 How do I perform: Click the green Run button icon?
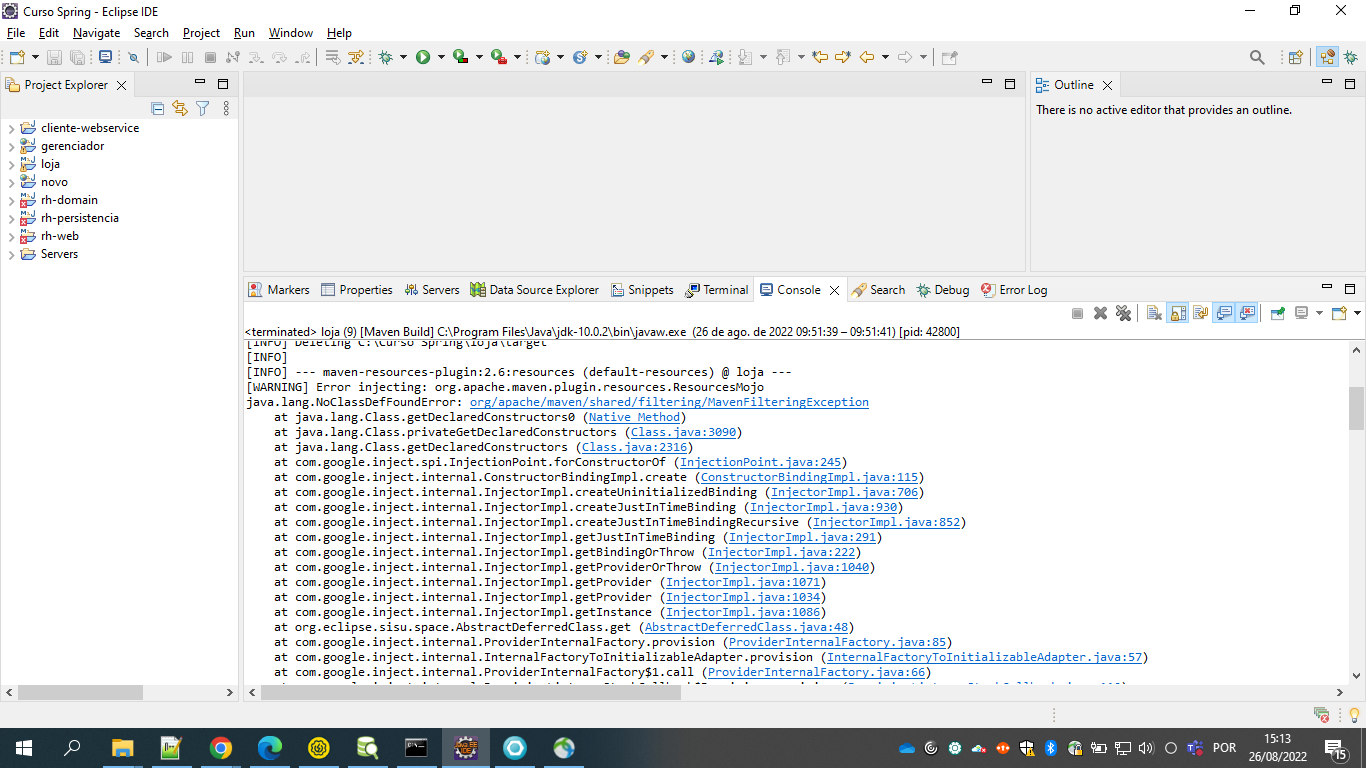423,57
